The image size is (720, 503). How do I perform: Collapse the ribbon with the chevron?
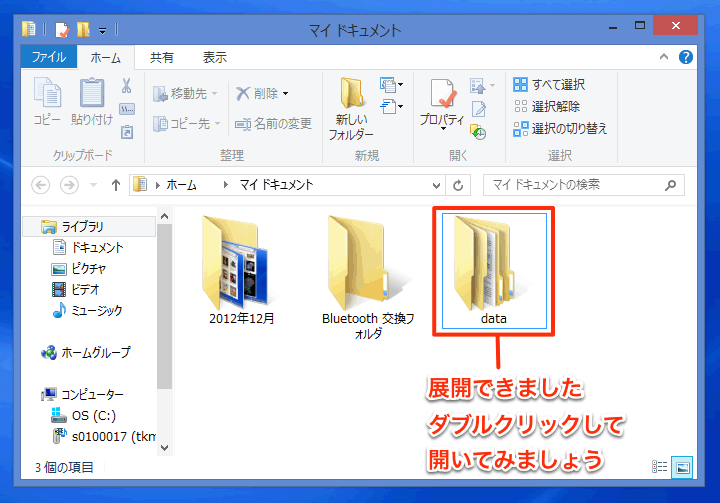tap(664, 57)
